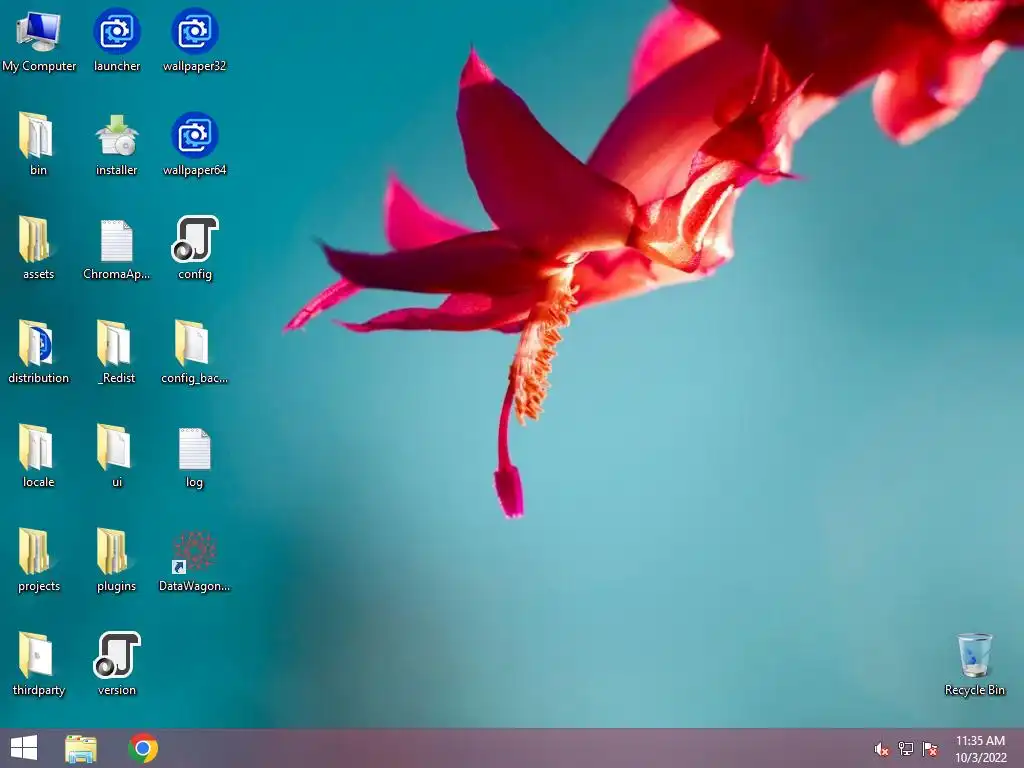Select the _Redist folder icon

[x=117, y=352]
